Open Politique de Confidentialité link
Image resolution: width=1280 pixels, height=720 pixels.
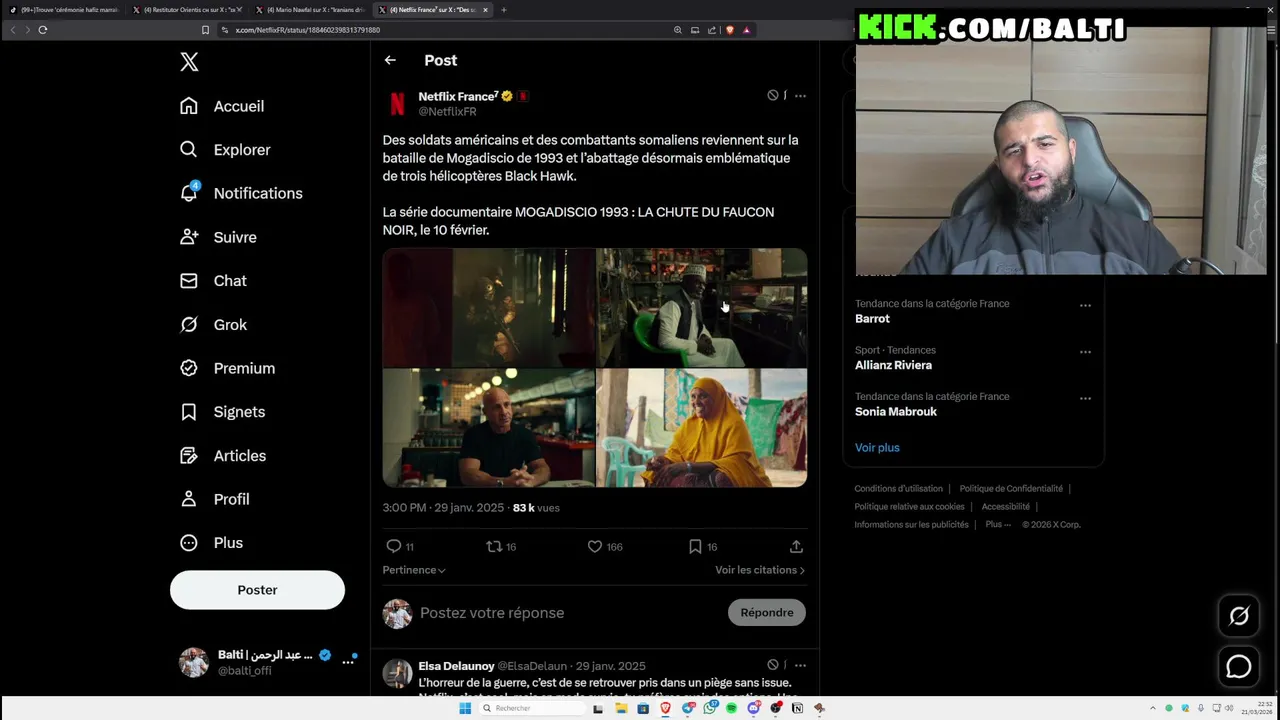point(1011,489)
